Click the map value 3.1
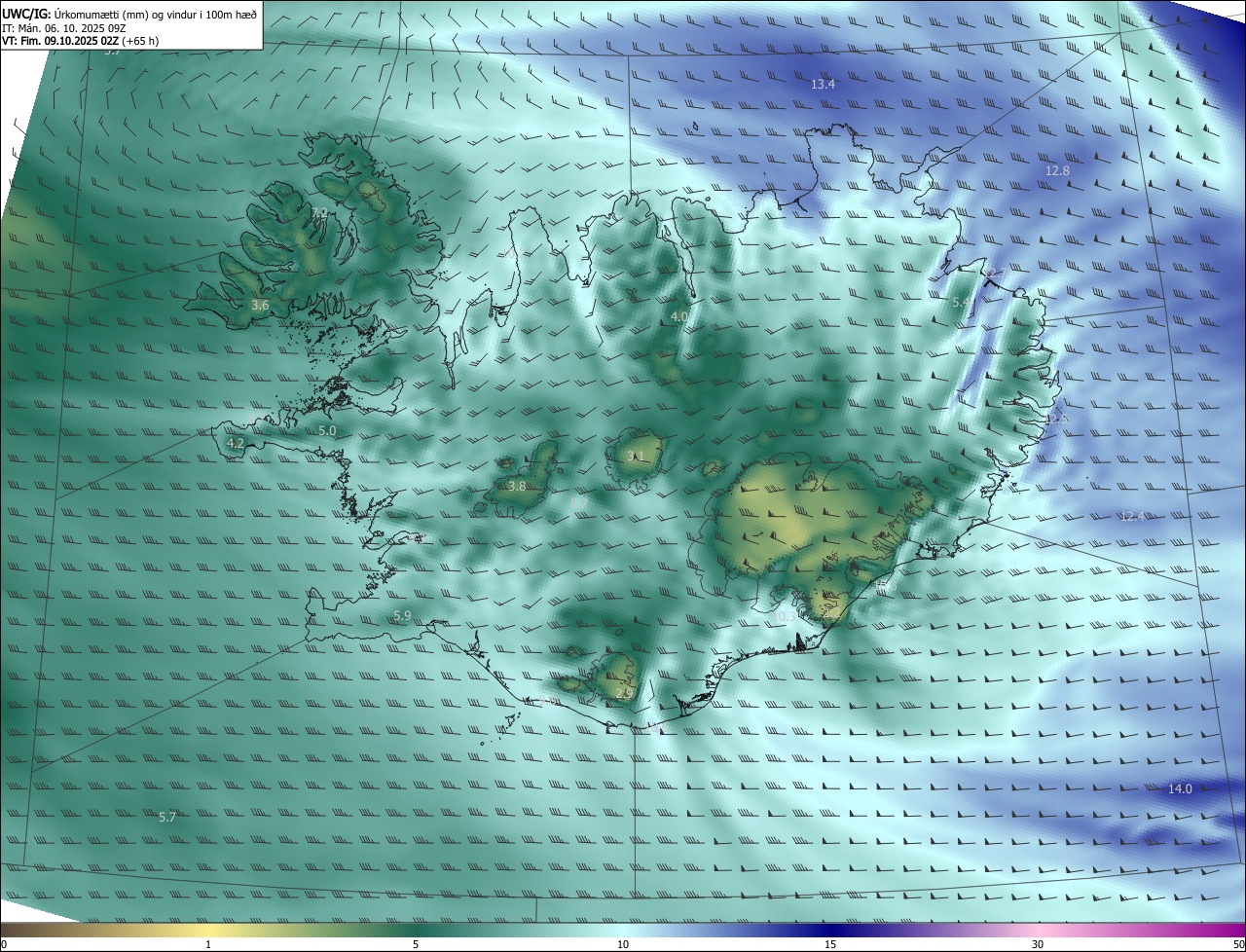Image resolution: width=1246 pixels, height=952 pixels. (x=636, y=456)
